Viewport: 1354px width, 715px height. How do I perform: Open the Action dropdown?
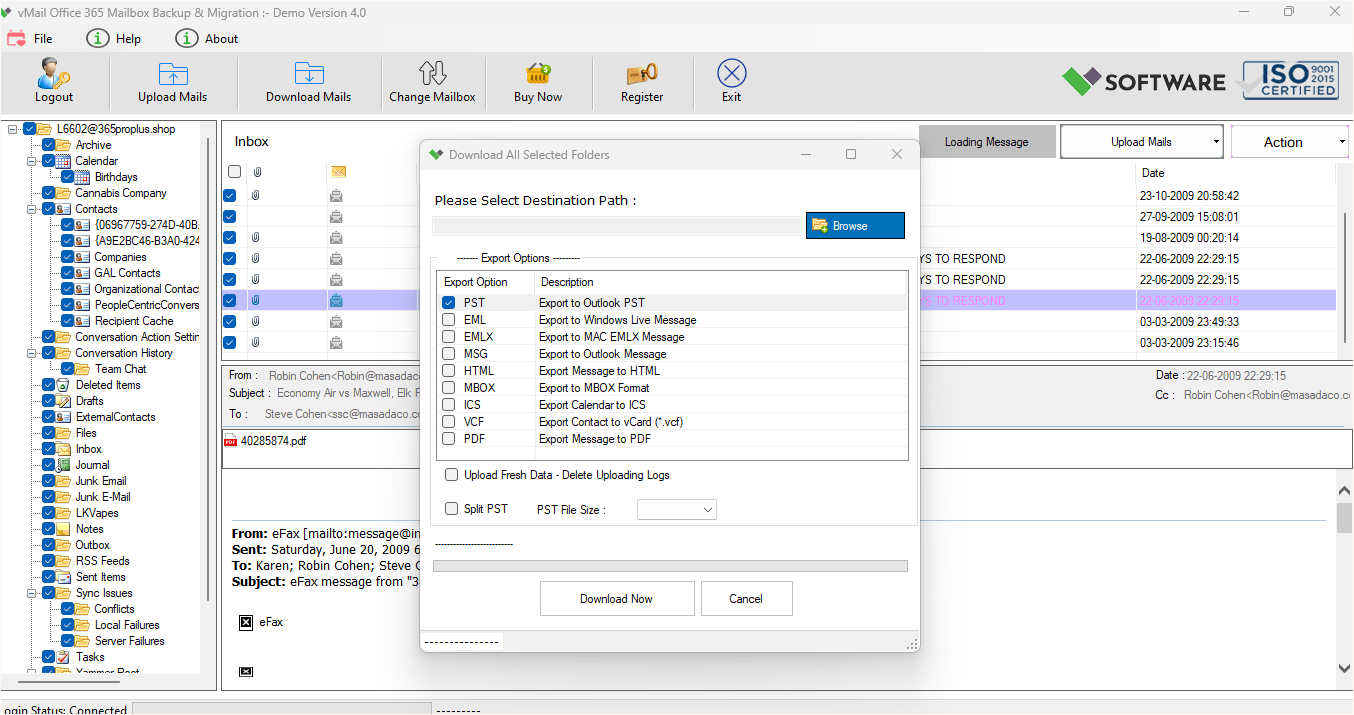pos(1290,142)
